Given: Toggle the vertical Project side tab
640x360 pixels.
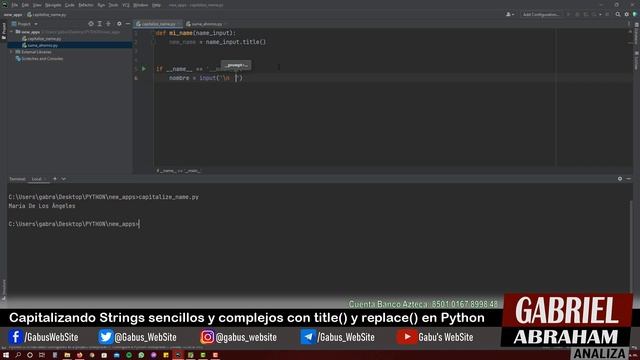Looking at the screenshot, I should point(4,30).
